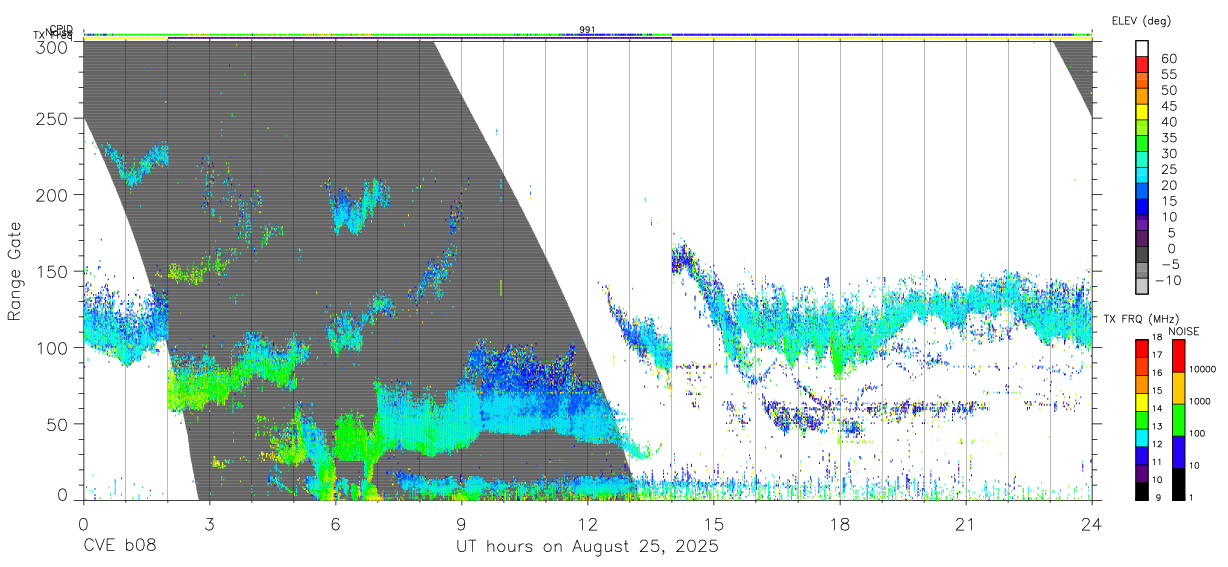Click the 24 hour tick on UT axis
This screenshot has height=567, width=1228.
coord(1091,523)
